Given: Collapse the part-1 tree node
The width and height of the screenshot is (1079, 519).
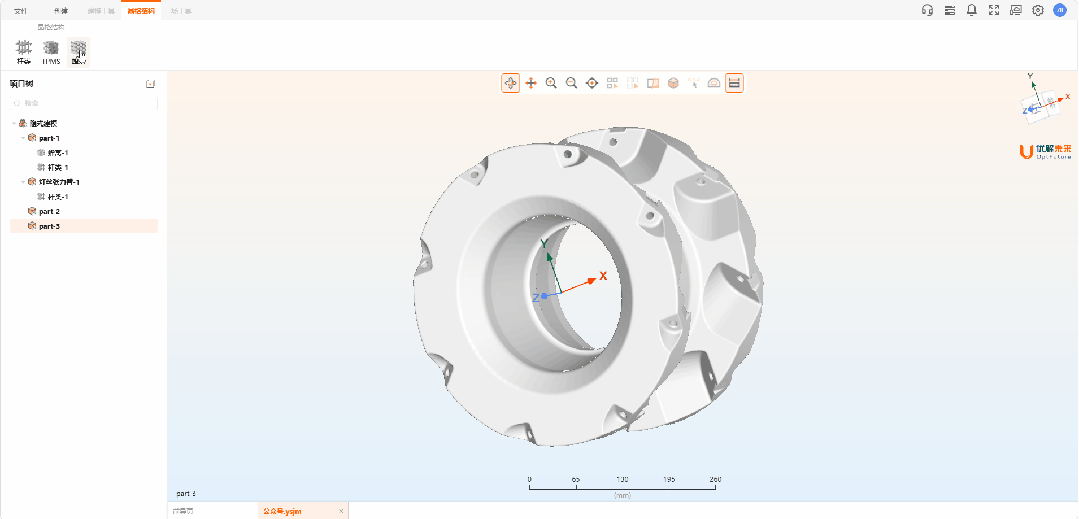Looking at the screenshot, I should coord(23,138).
